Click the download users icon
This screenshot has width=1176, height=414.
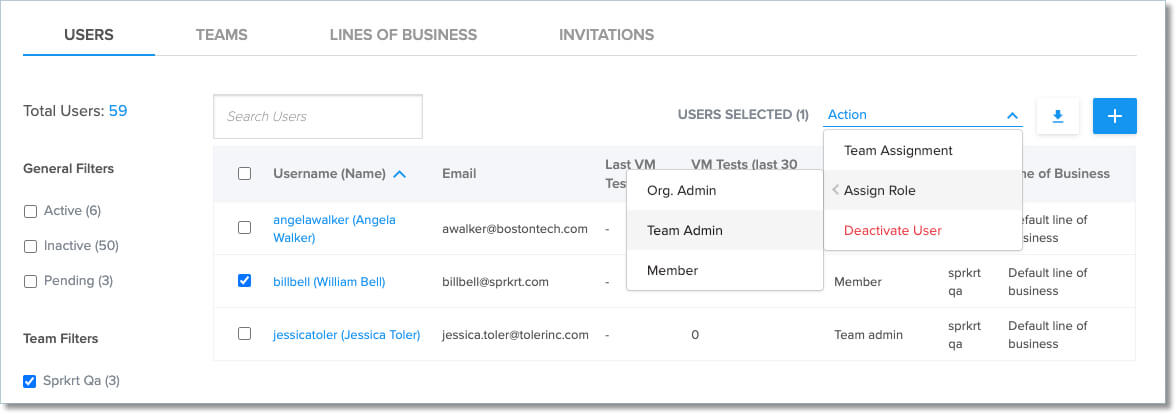click(x=1058, y=117)
